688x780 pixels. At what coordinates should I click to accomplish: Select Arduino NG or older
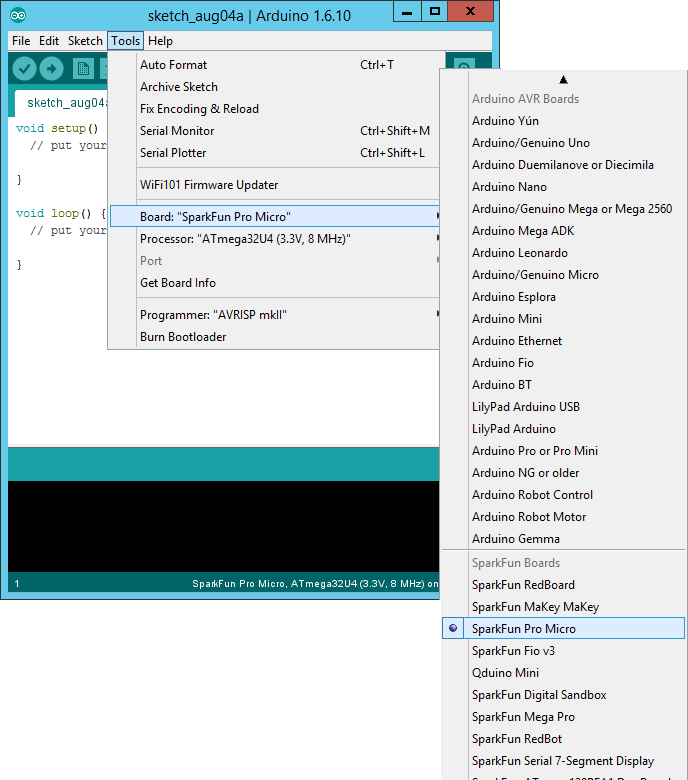[563, 473]
